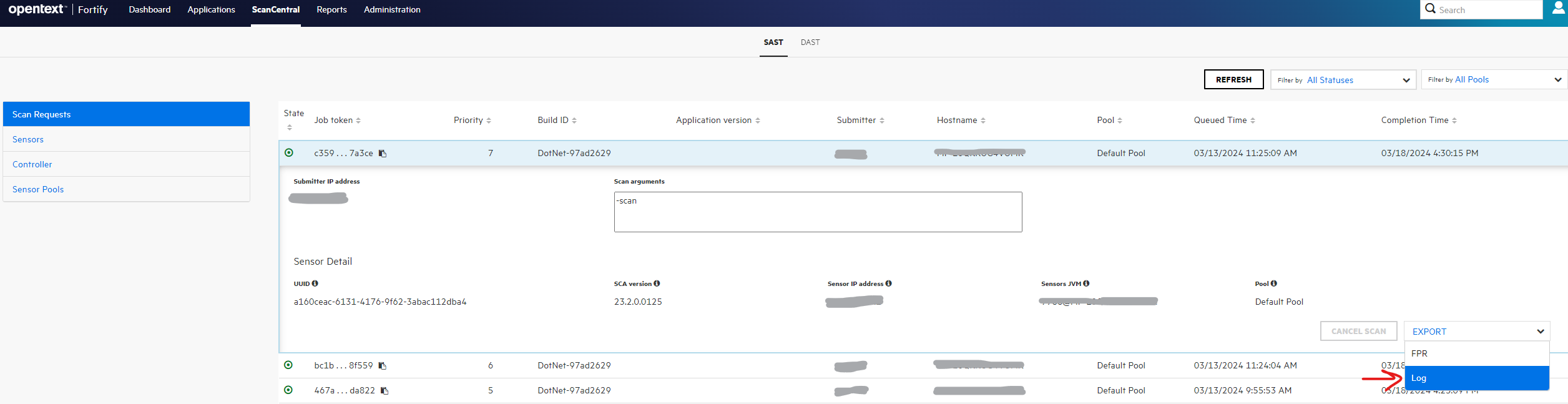Open Sensor Pools in the sidebar
The width and height of the screenshot is (1568, 404).
coord(38,189)
